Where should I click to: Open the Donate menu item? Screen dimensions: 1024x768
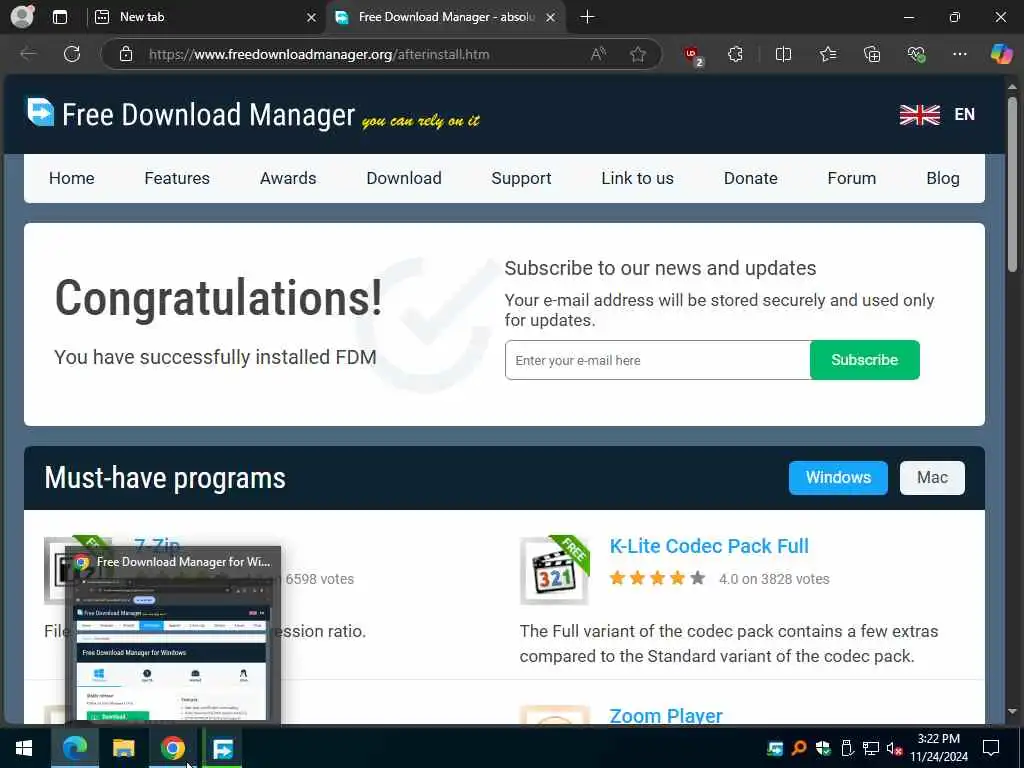tap(750, 178)
